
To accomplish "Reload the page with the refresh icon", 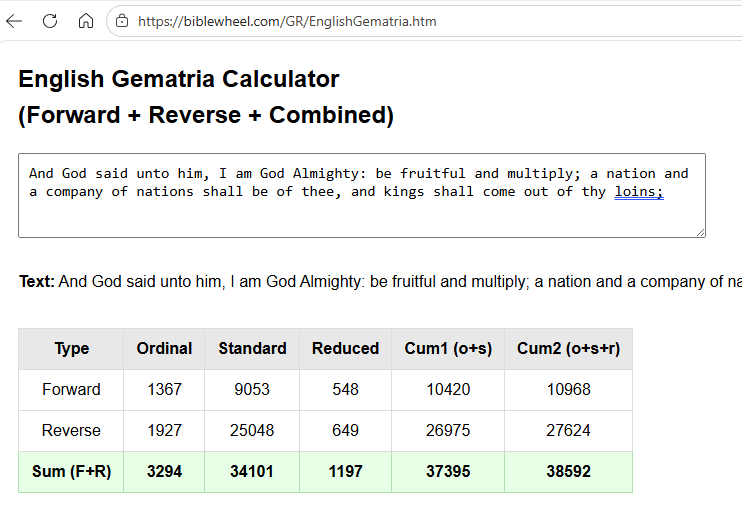I will pos(50,21).
